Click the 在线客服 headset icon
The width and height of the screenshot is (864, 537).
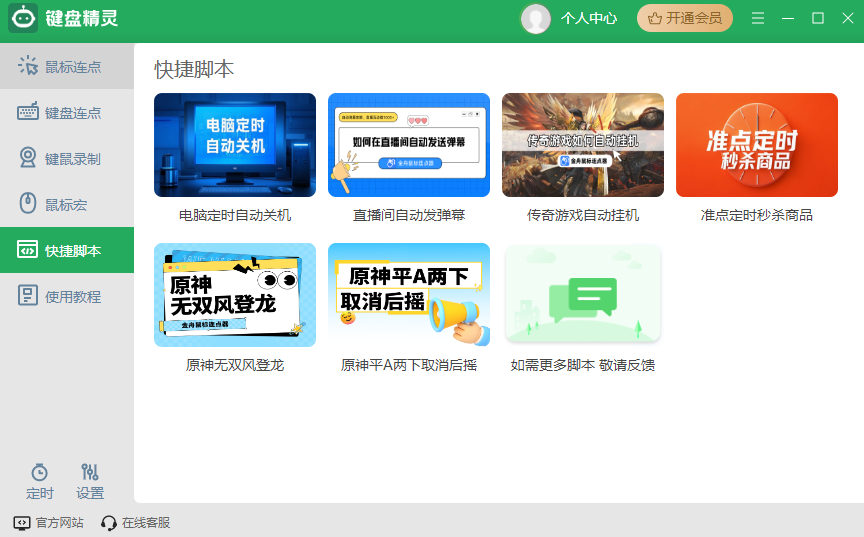click(x=109, y=523)
